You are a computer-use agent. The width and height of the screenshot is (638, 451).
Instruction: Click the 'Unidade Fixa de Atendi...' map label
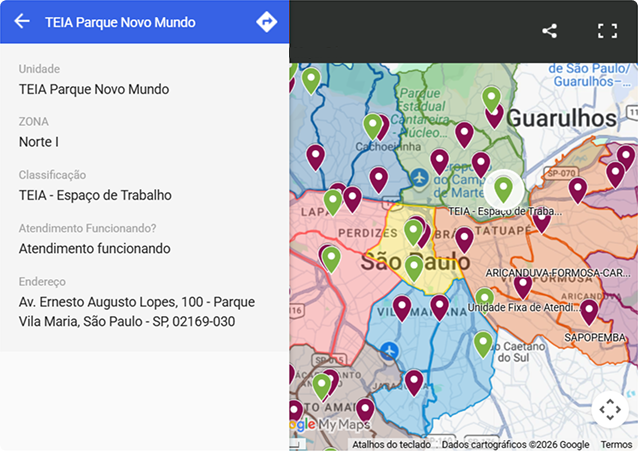[524, 307]
